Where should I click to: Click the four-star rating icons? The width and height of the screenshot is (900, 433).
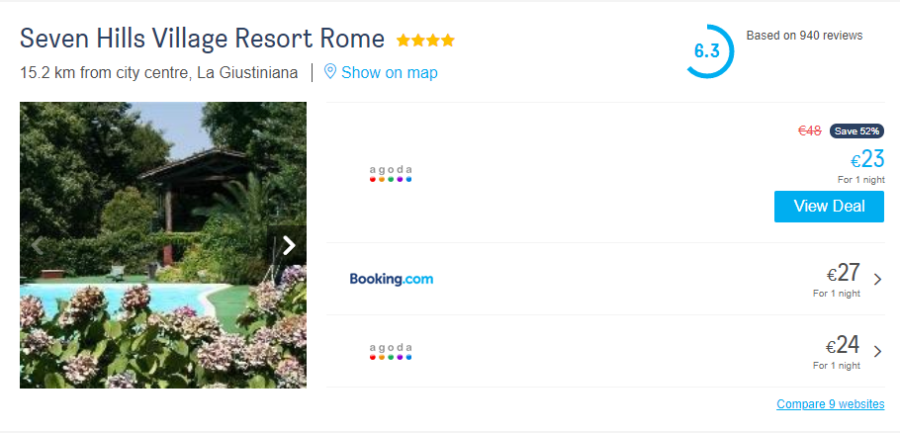[x=425, y=41]
